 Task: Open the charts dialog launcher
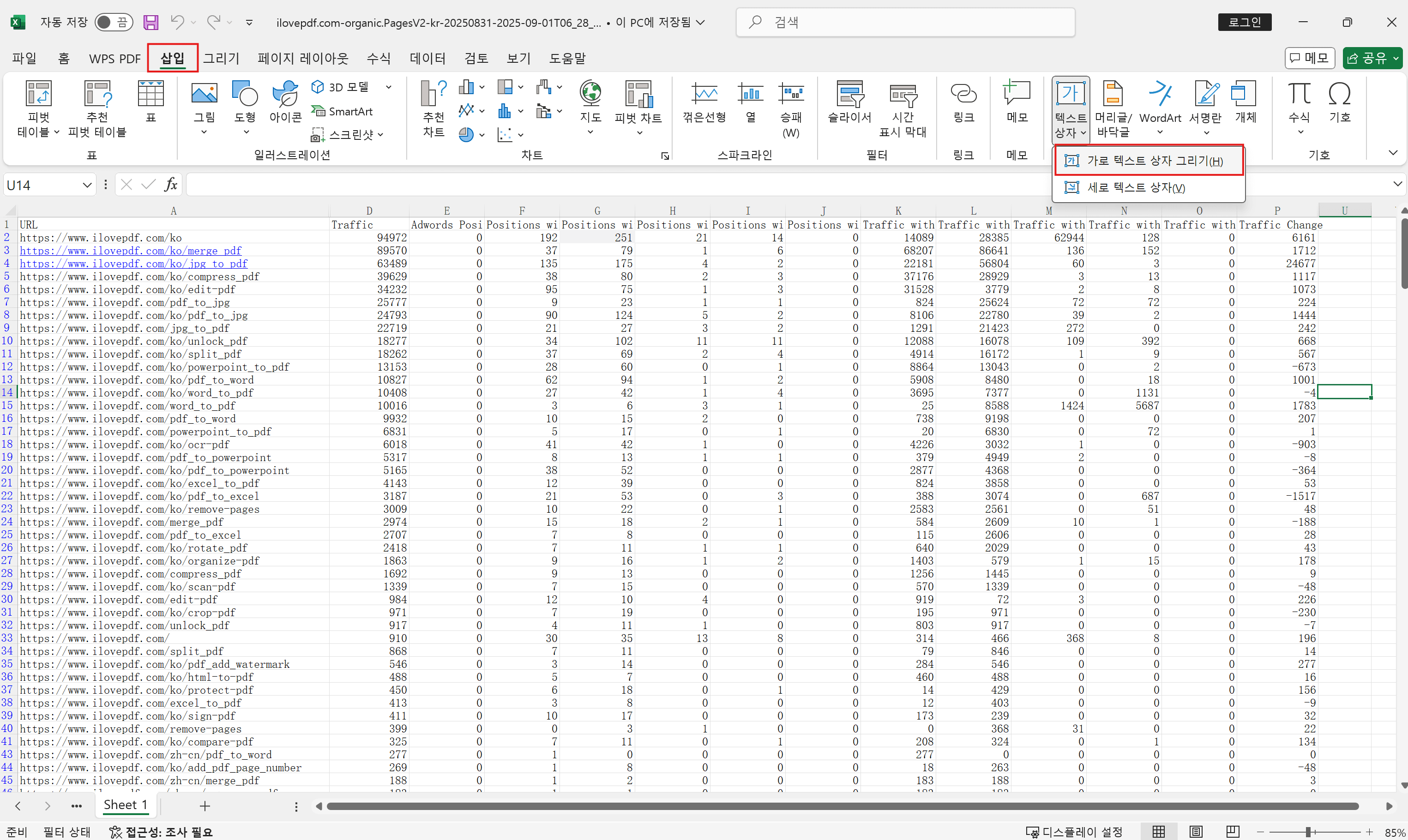(x=665, y=156)
